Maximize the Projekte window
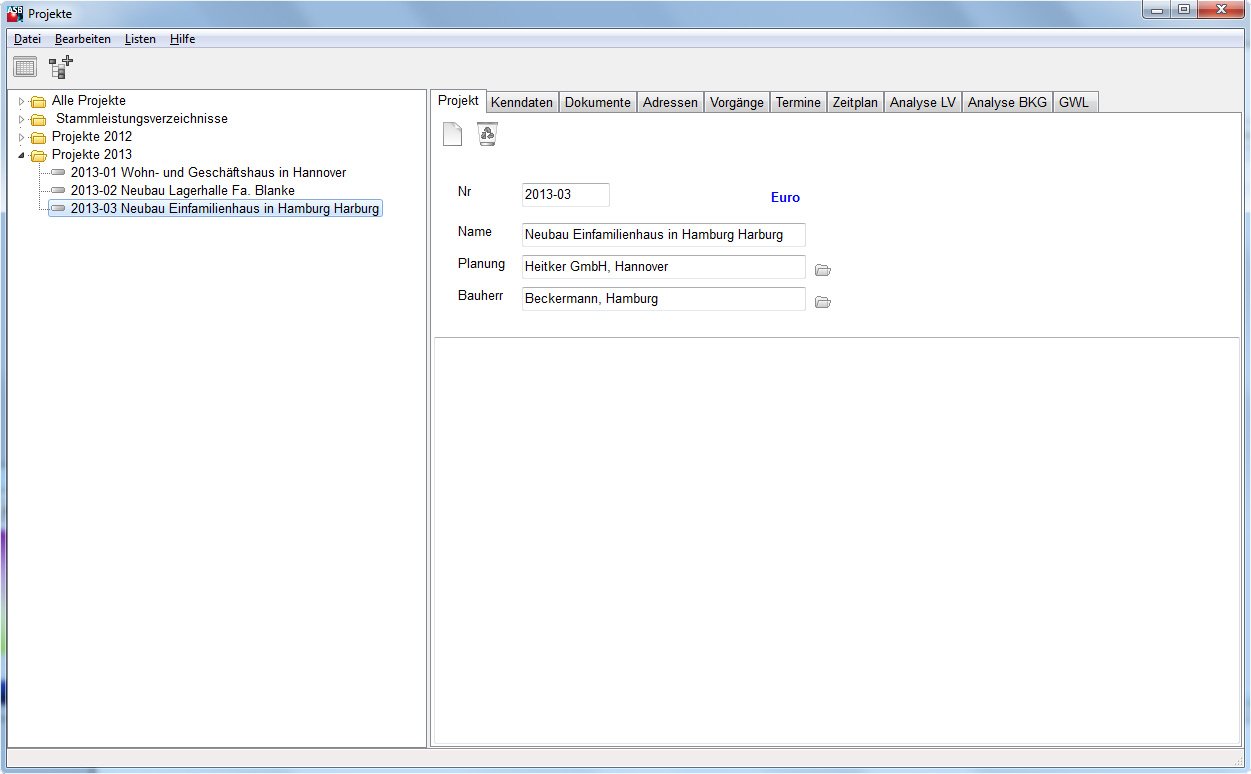 point(1183,10)
